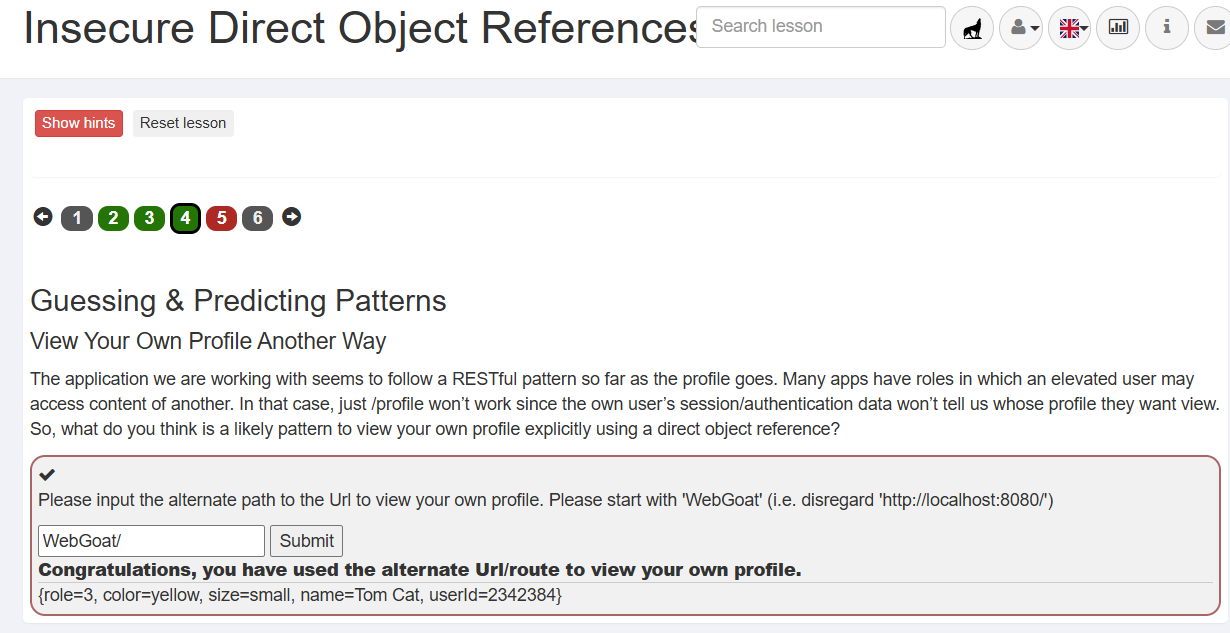Go to next page with right arrow

[x=291, y=217]
